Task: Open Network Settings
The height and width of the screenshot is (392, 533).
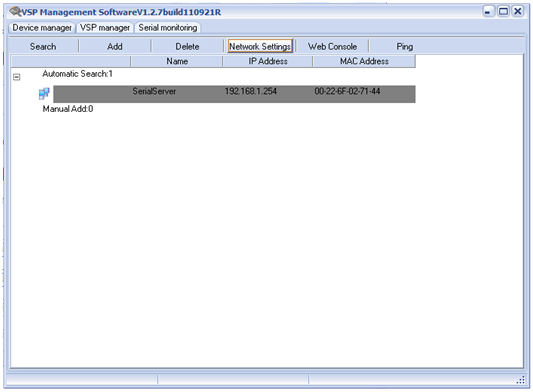Action: point(260,46)
